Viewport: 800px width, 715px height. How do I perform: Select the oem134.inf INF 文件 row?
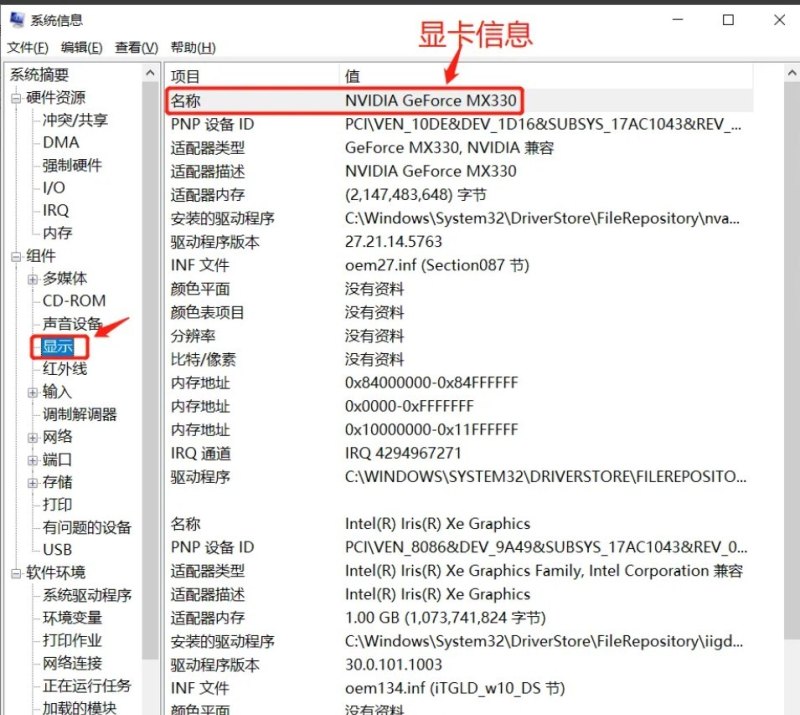coord(459,688)
